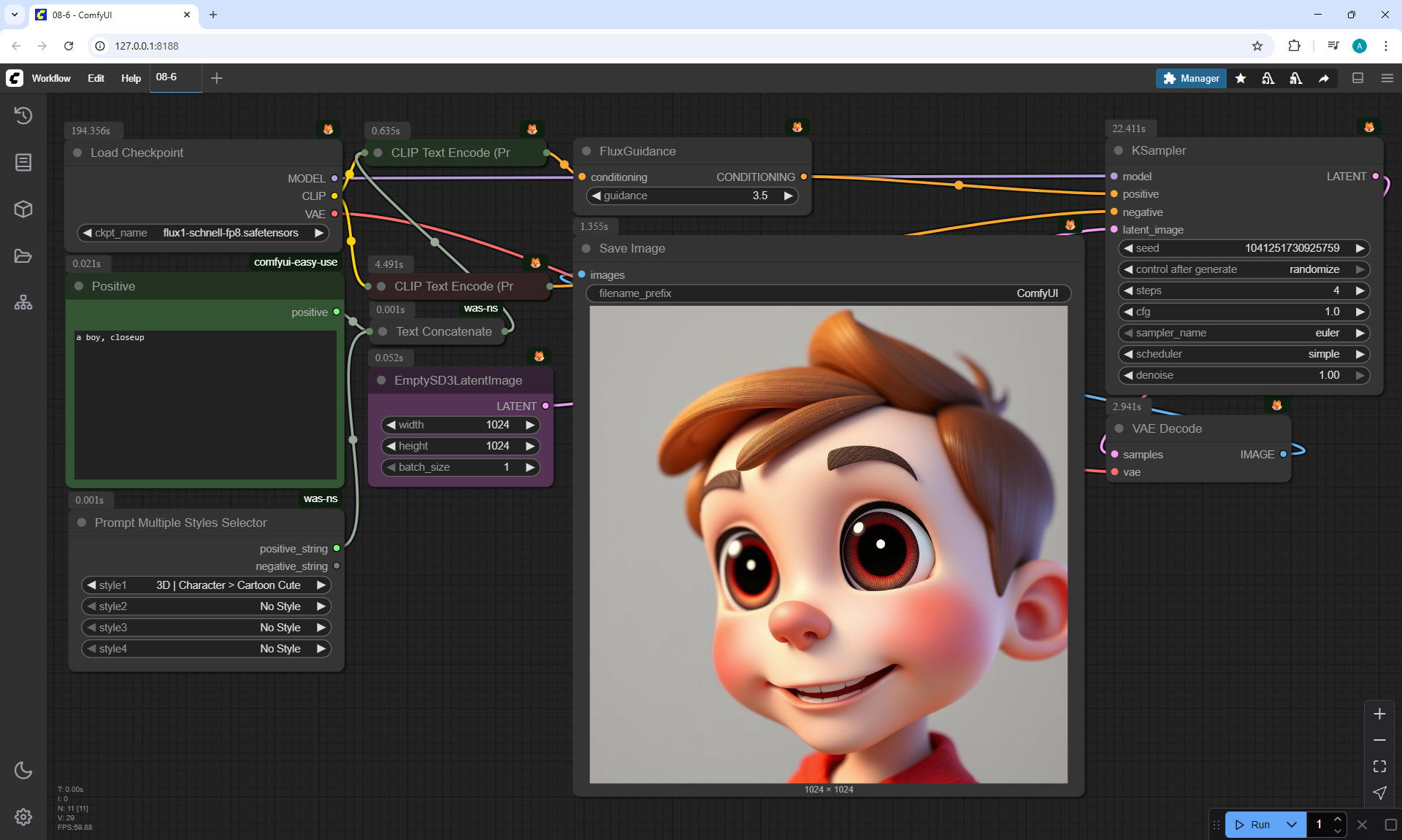Screen dimensions: 1402x840
Task: Open the Edit menu
Action: (96, 78)
